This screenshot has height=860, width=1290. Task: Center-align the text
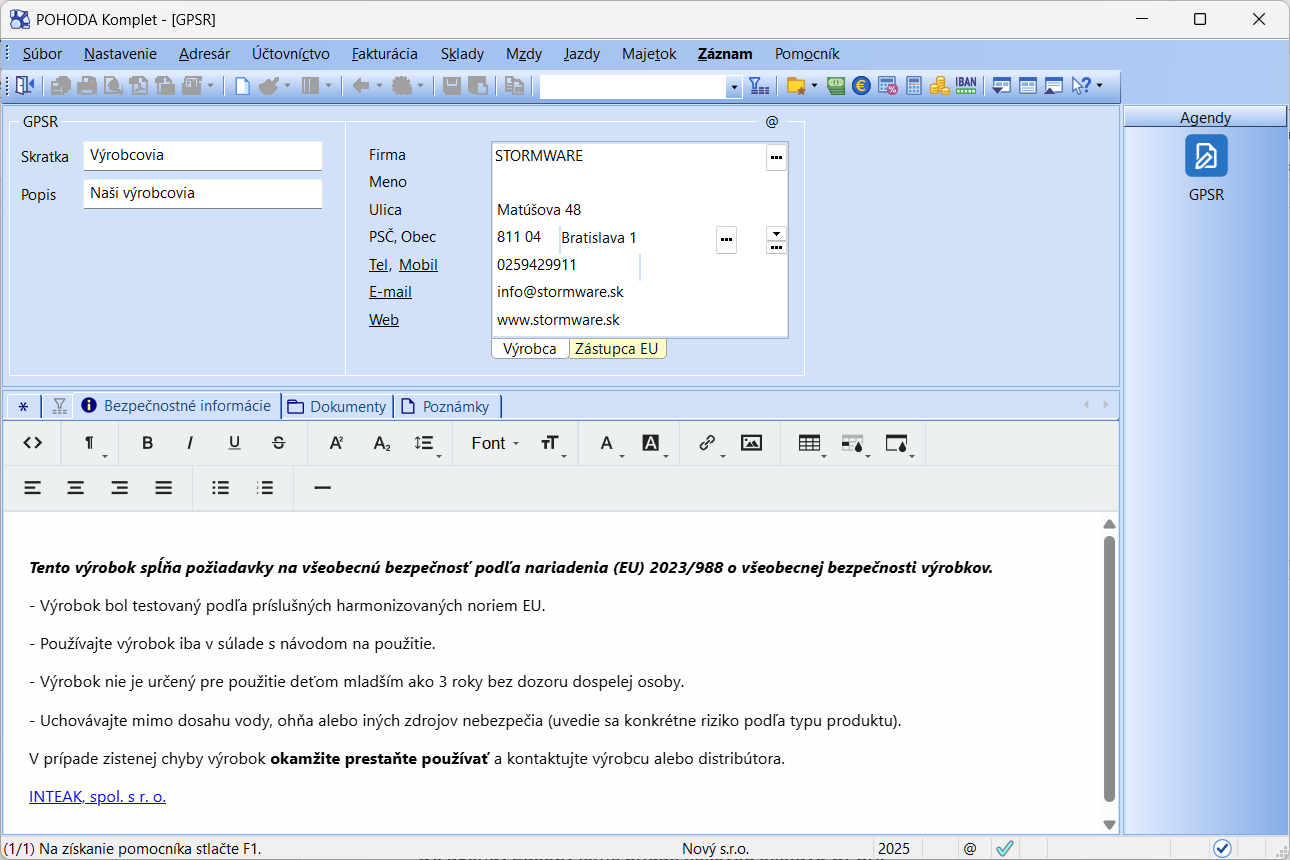(x=76, y=488)
